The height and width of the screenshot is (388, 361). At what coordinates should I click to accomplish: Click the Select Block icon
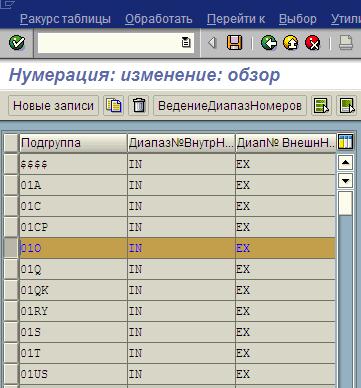347,106
